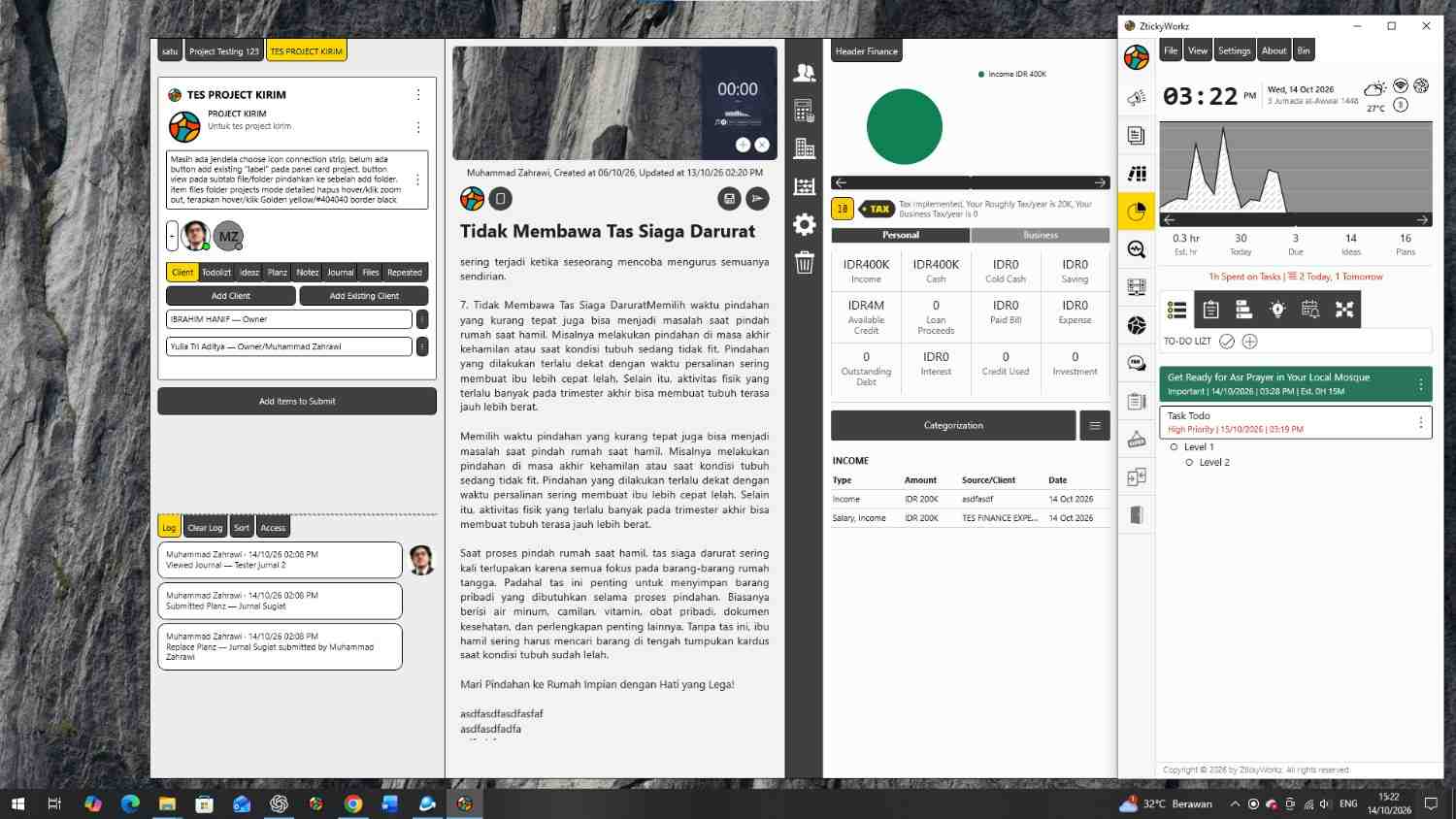Select the calendar reminder icon in task toolbar
The image size is (1456, 819).
pyautogui.click(x=1310, y=310)
